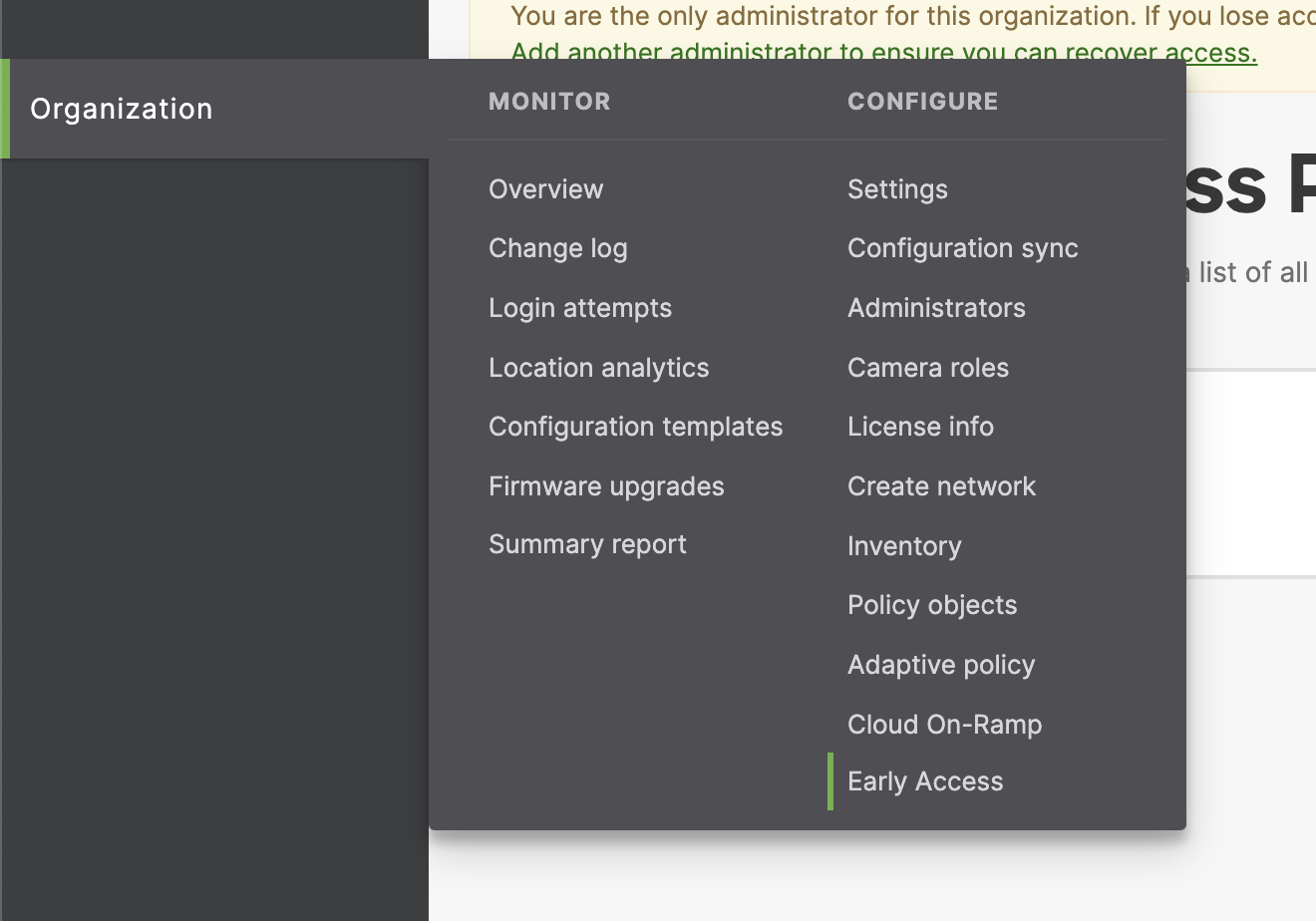Start creating a new network
1316x921 pixels.
pos(941,485)
